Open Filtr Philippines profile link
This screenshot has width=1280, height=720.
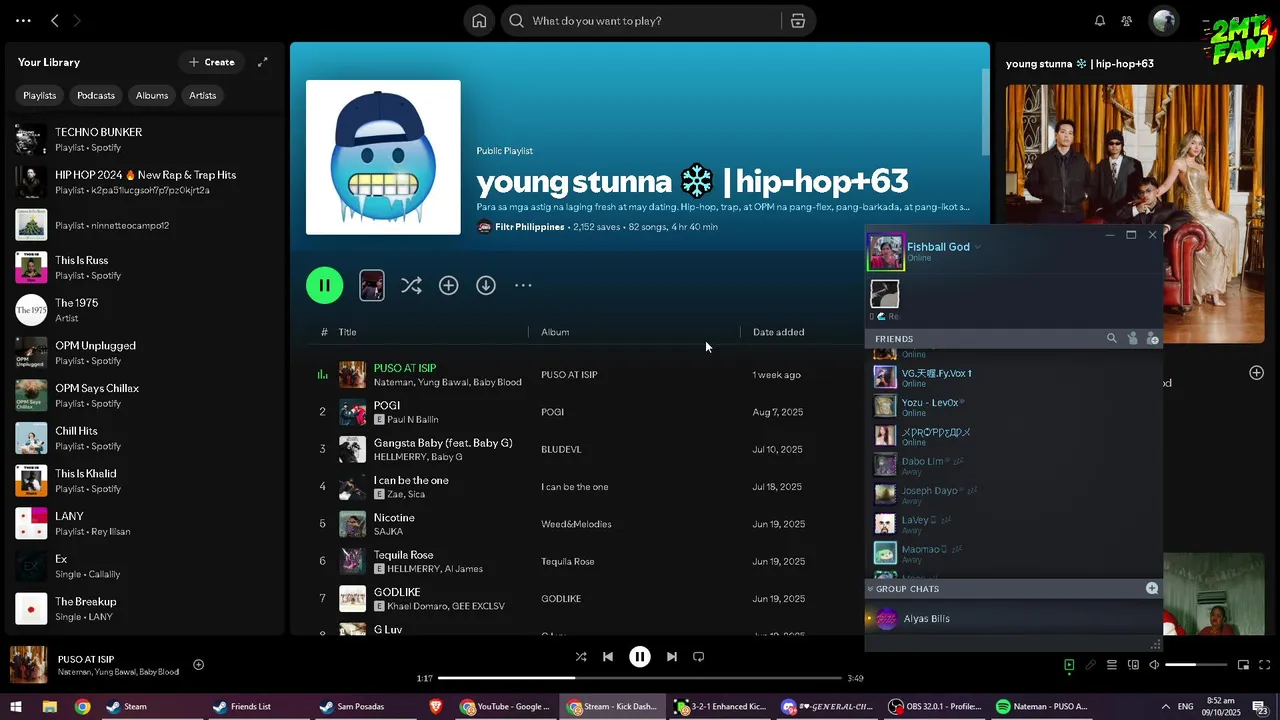[529, 227]
